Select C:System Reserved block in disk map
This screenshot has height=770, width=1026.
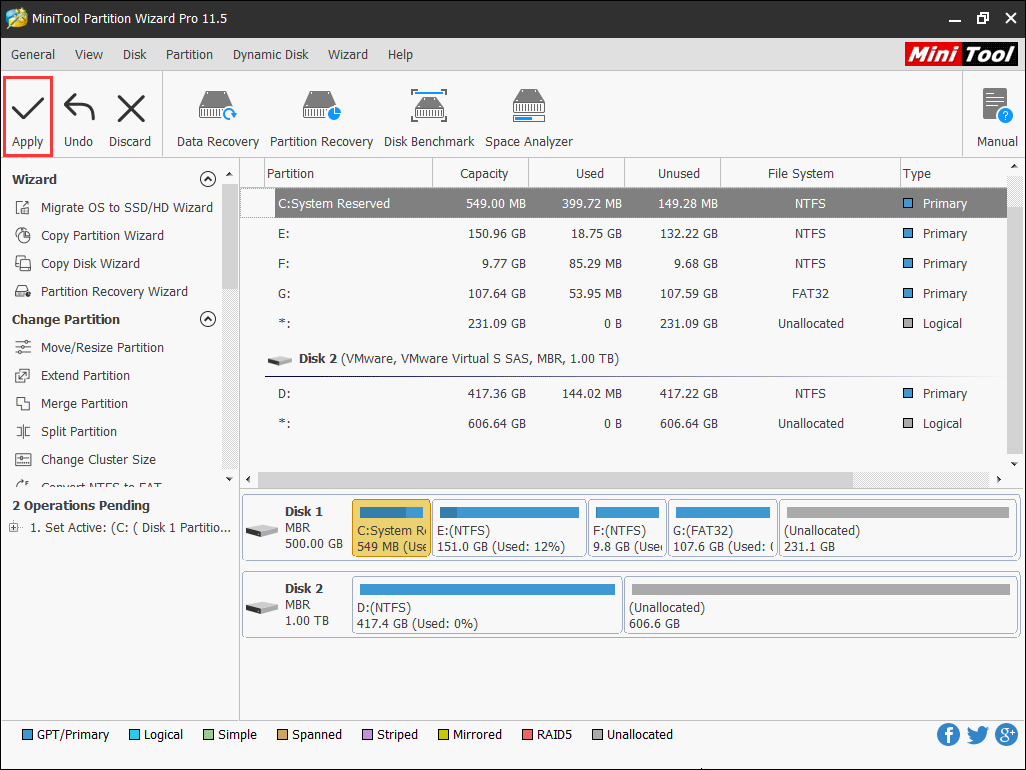(x=391, y=528)
